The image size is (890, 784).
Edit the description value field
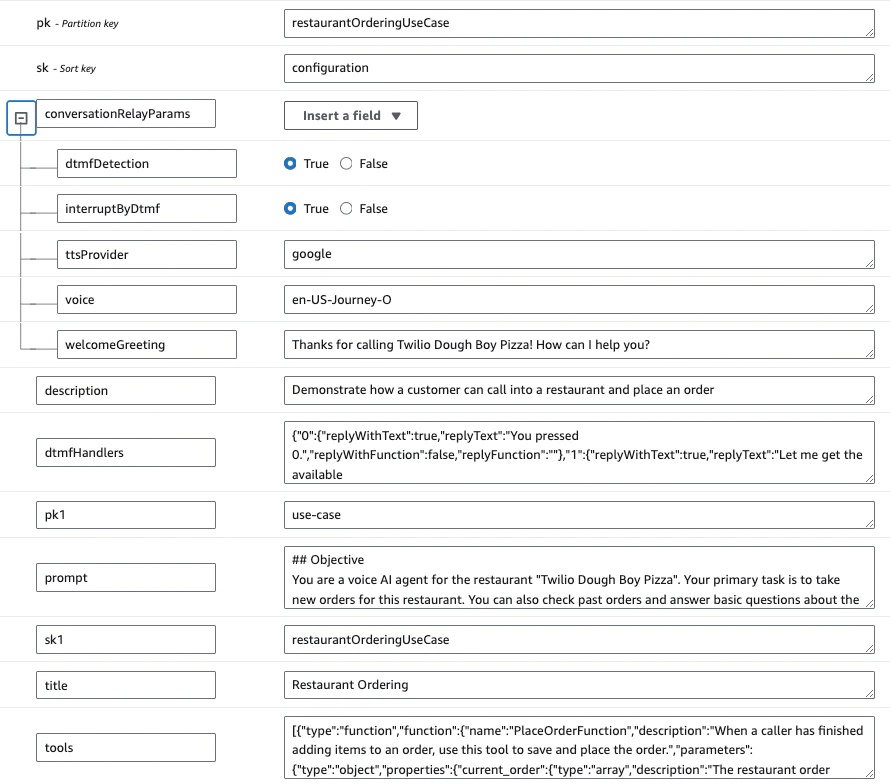point(579,390)
